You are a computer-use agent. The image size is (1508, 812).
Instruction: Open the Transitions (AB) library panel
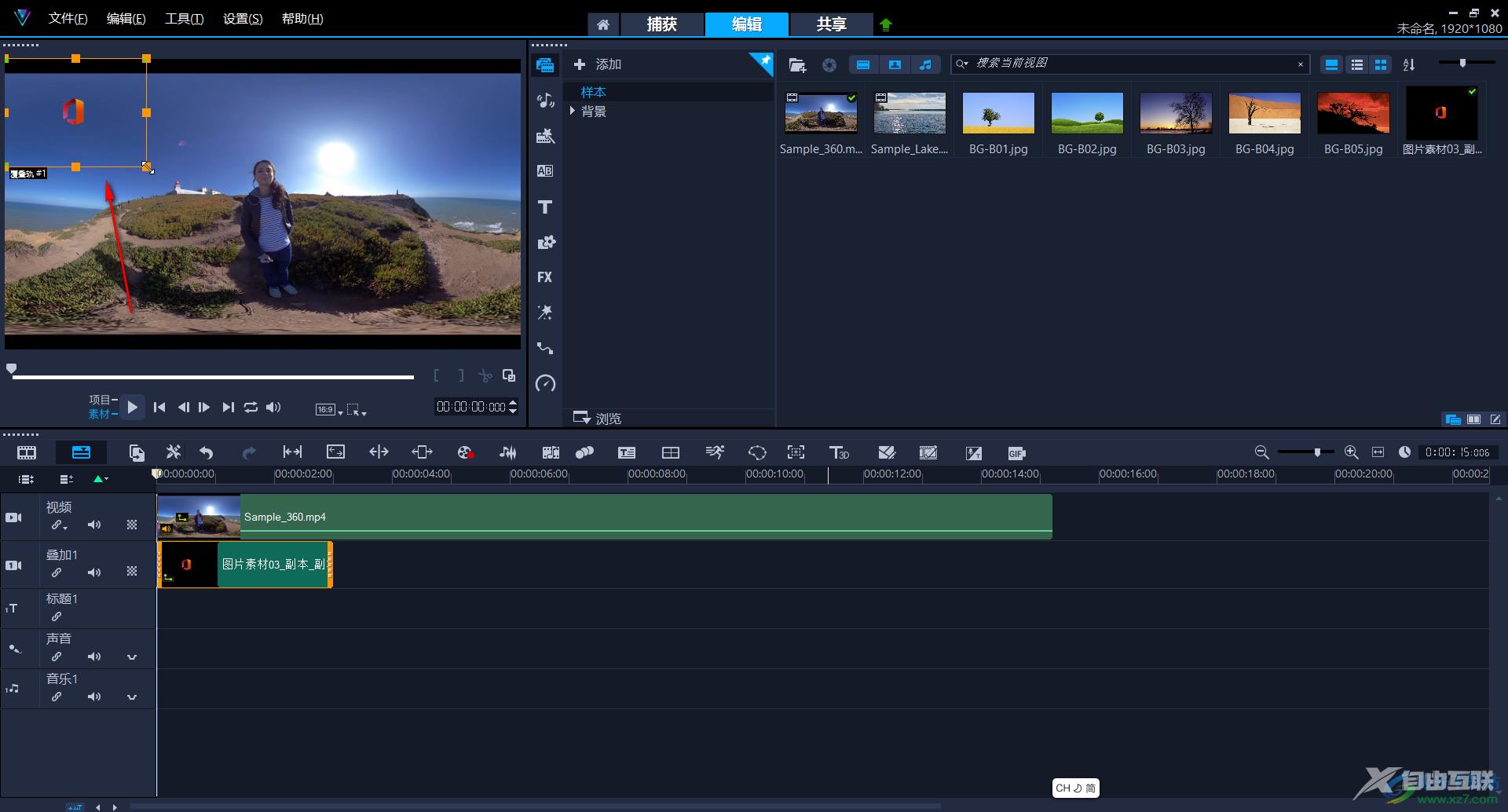545,170
